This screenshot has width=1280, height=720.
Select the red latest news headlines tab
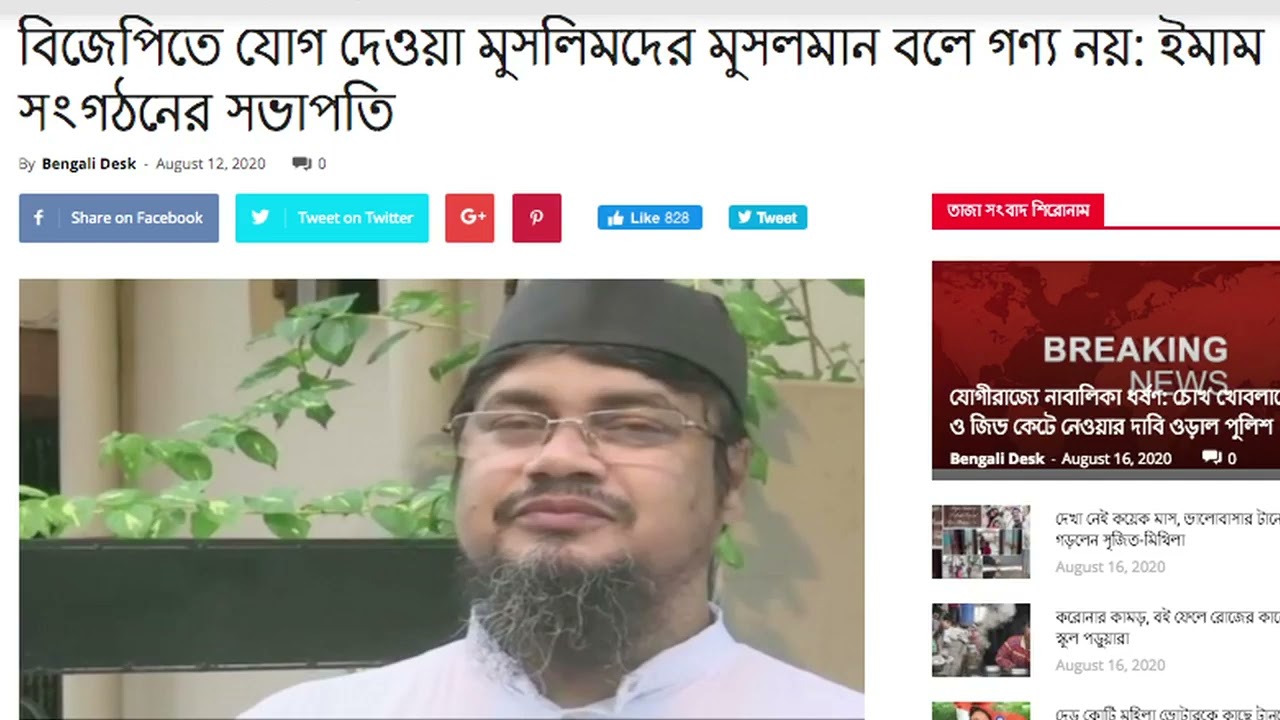point(1018,212)
